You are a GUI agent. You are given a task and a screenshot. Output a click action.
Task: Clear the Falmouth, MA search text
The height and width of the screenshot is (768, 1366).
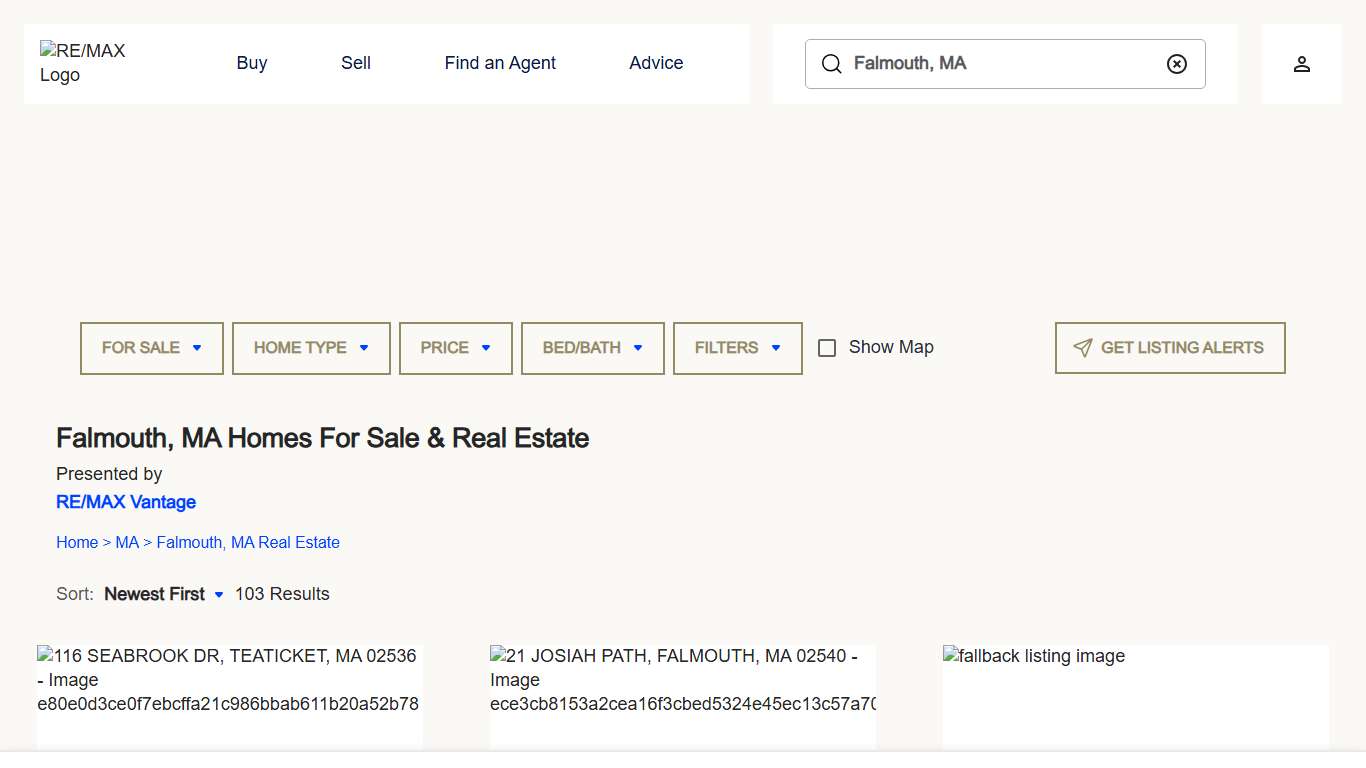1177,64
